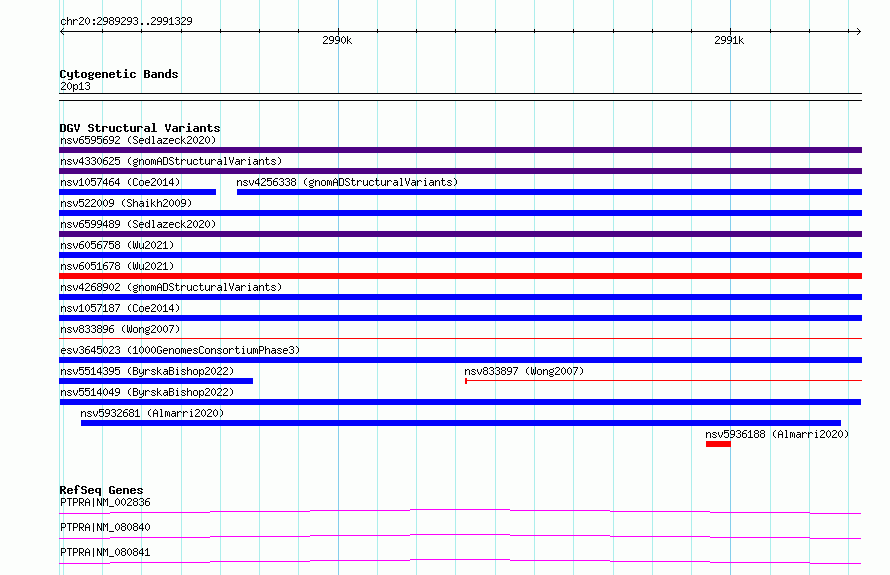Click the left arrow on the ruler
Image resolution: width=890 pixels, height=575 pixels.
tap(62, 31)
